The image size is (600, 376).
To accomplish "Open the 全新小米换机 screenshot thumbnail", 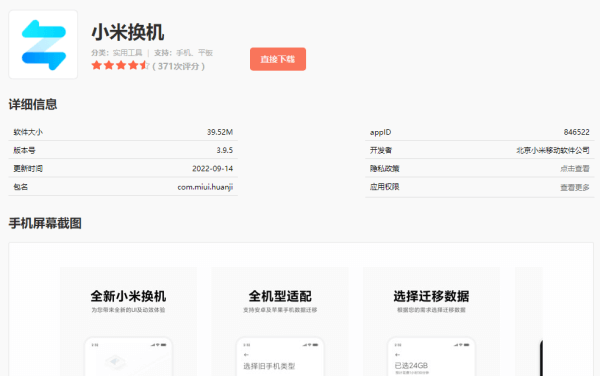I will click(128, 321).
